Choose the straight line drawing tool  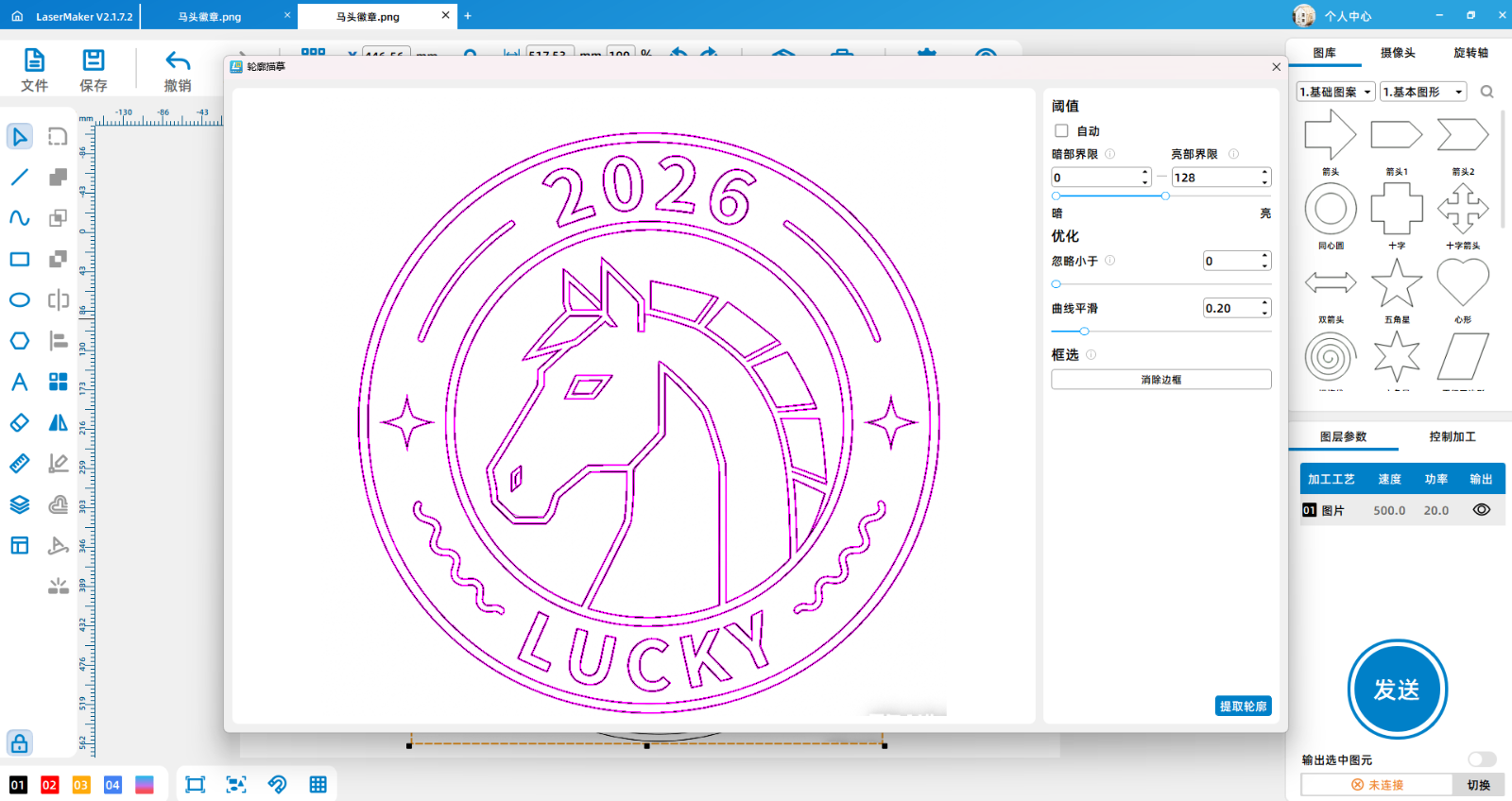(x=20, y=178)
